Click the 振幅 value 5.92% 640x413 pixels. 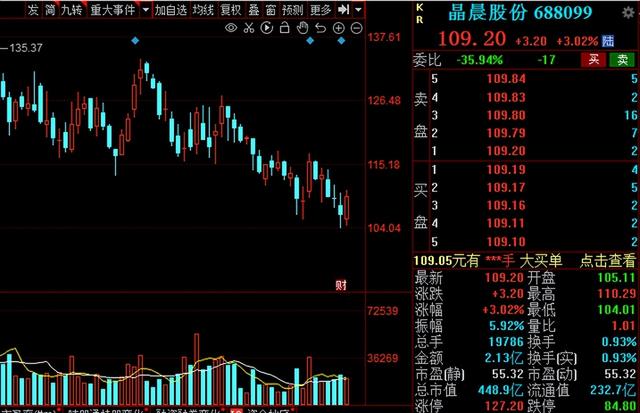click(x=507, y=326)
